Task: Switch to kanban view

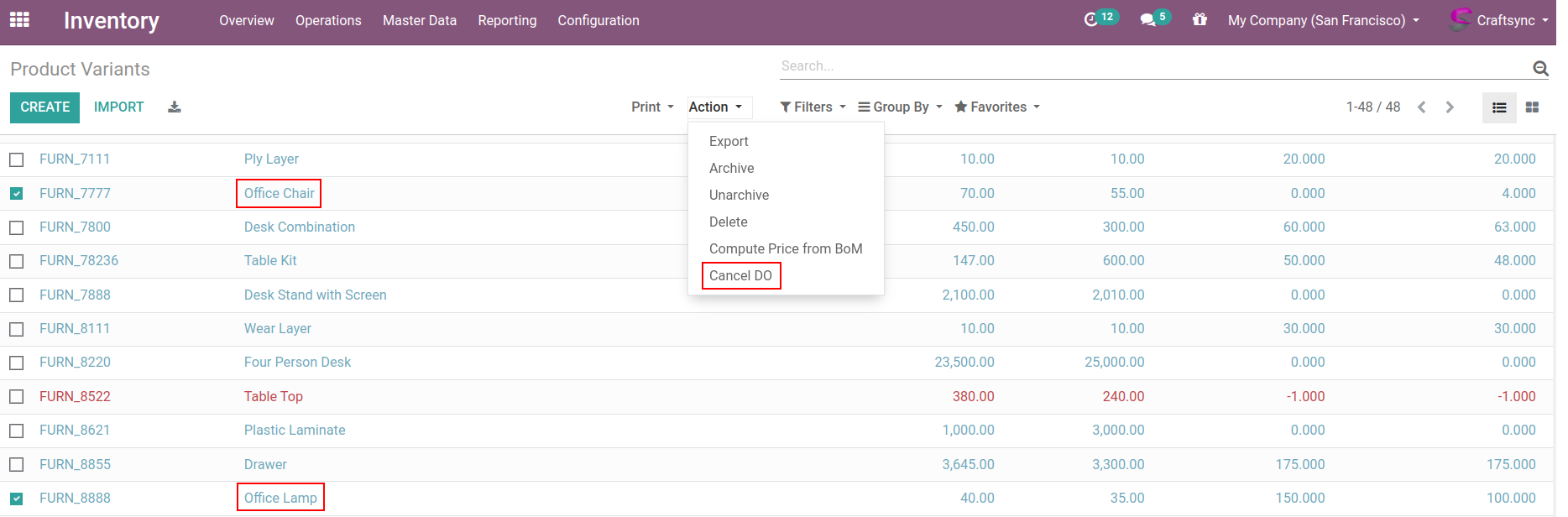Action: coord(1532,107)
